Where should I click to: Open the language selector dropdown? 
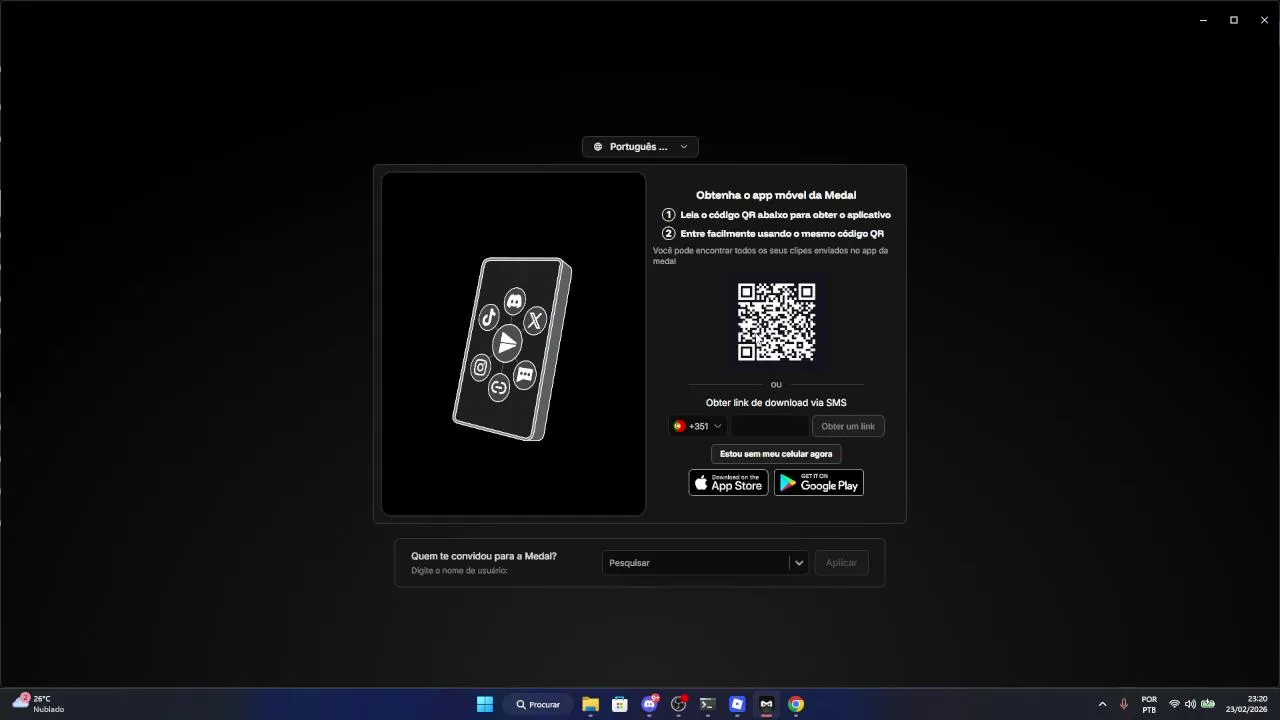(640, 147)
